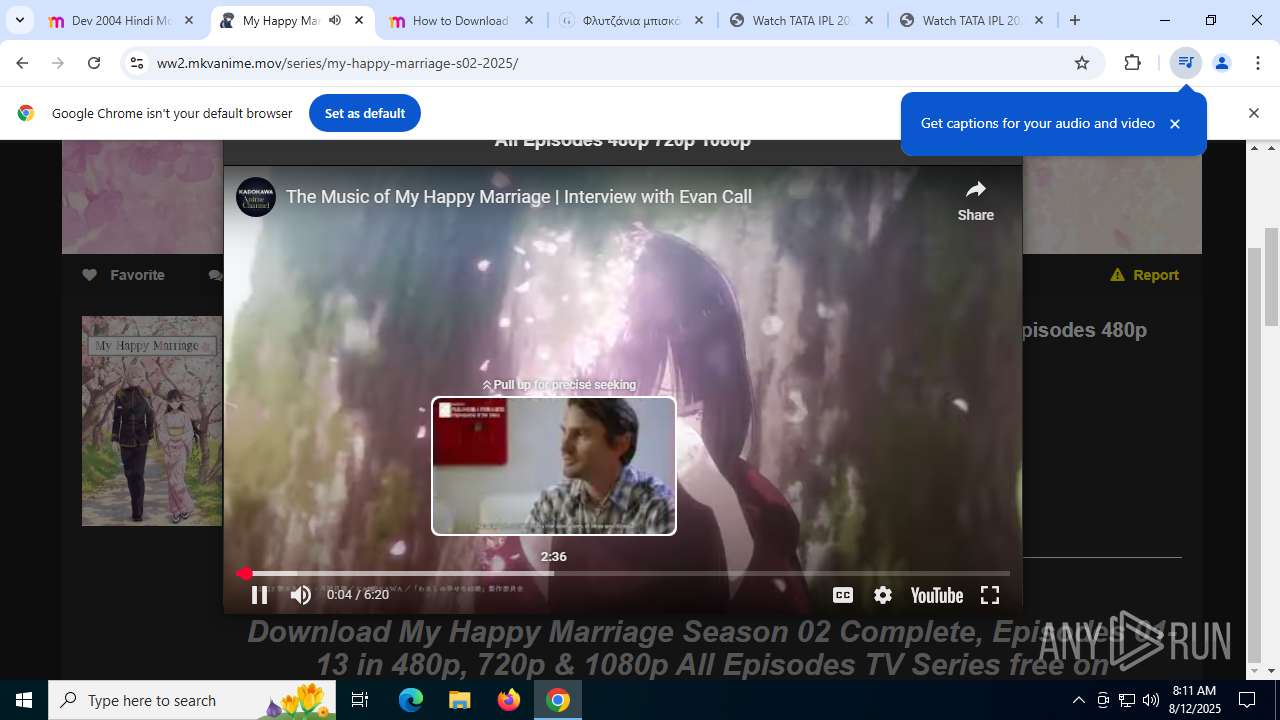Close the My Happy Marriage tab
Viewport: 1280px width, 720px height.
(359, 20)
